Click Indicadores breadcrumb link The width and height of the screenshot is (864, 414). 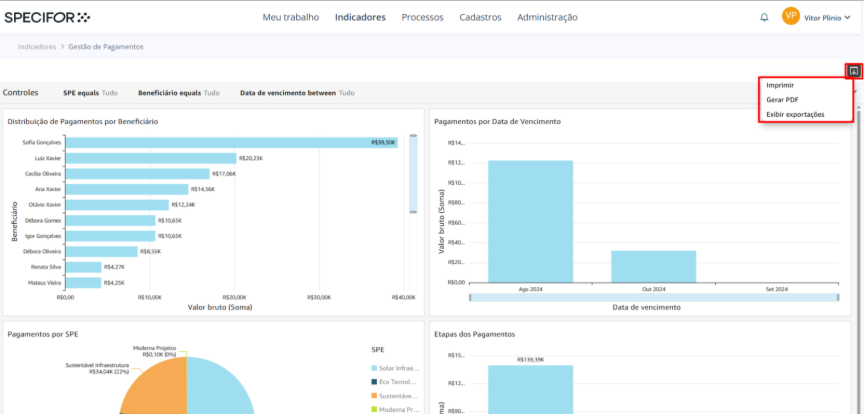37,47
